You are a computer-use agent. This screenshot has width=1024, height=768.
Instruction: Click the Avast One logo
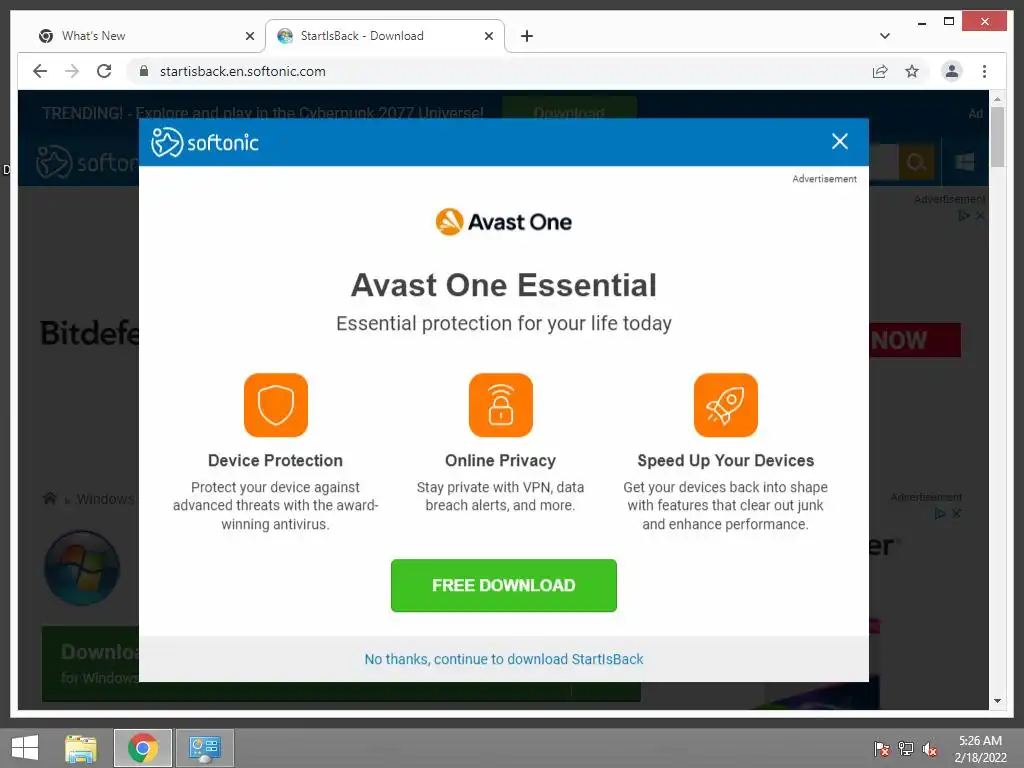504,222
